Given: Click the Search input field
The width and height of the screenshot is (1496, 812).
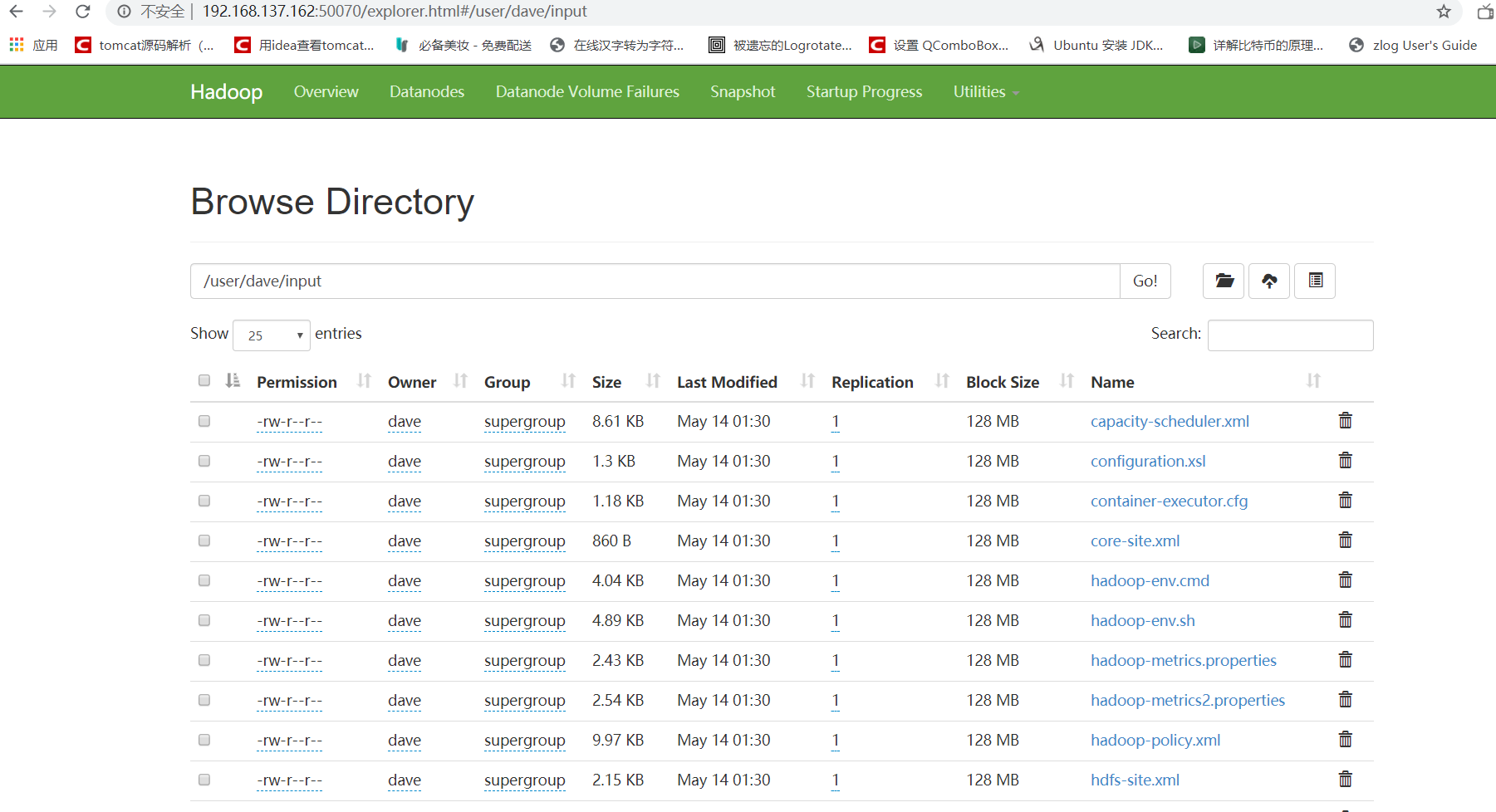Looking at the screenshot, I should [1290, 335].
